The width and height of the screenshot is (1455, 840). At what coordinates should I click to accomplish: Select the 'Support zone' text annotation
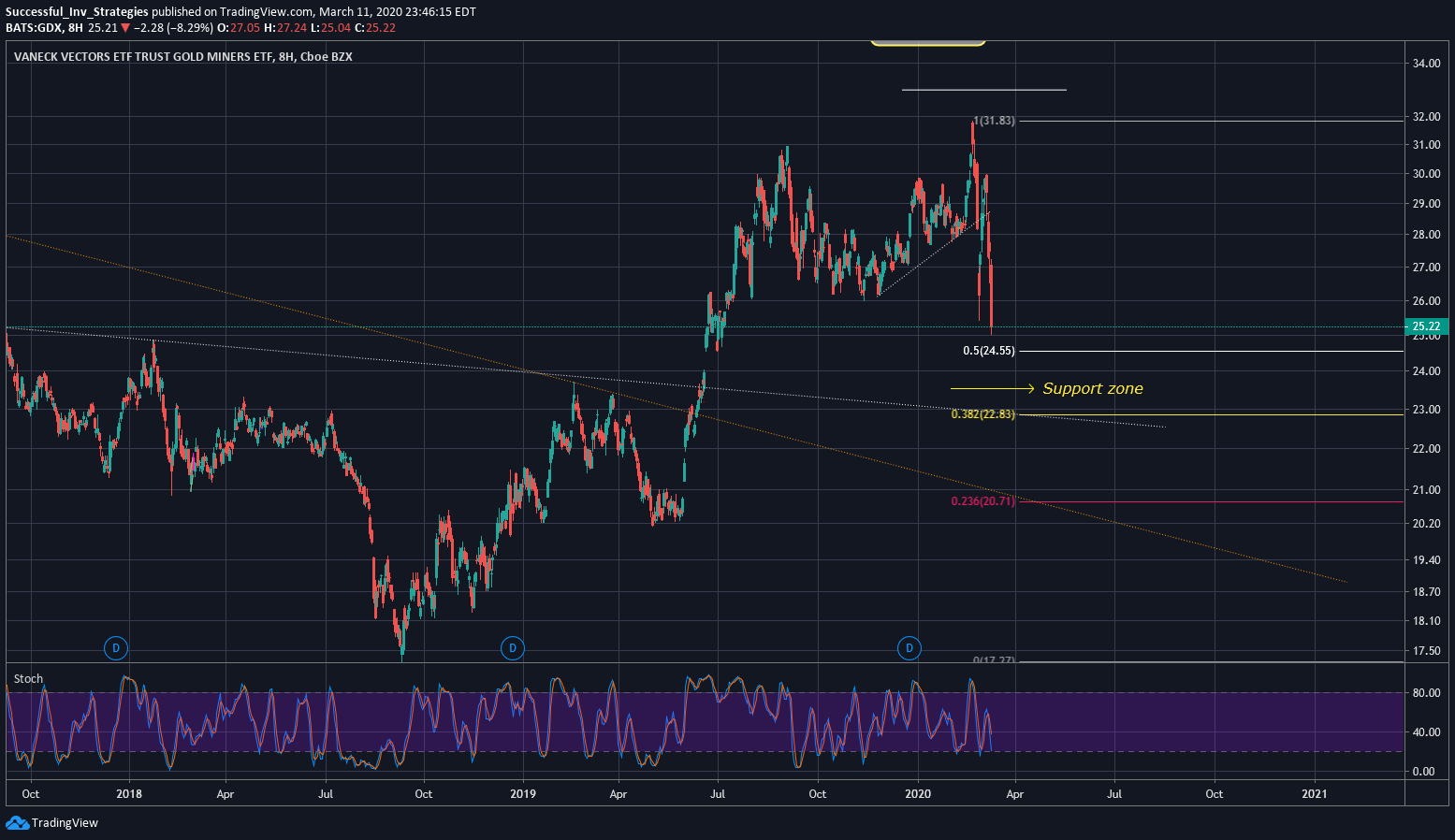coord(1093,388)
